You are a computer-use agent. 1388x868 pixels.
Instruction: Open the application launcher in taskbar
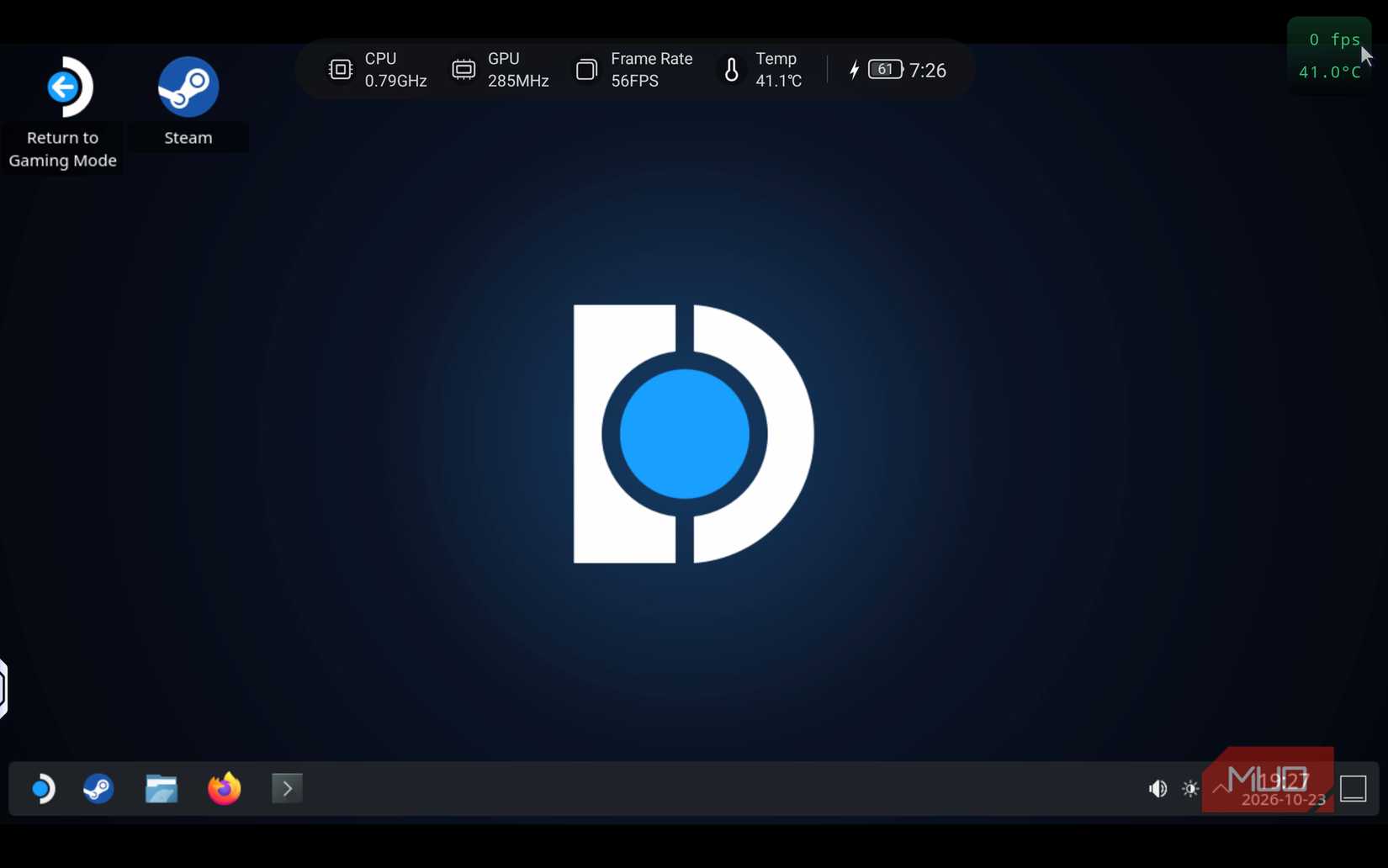[43, 788]
